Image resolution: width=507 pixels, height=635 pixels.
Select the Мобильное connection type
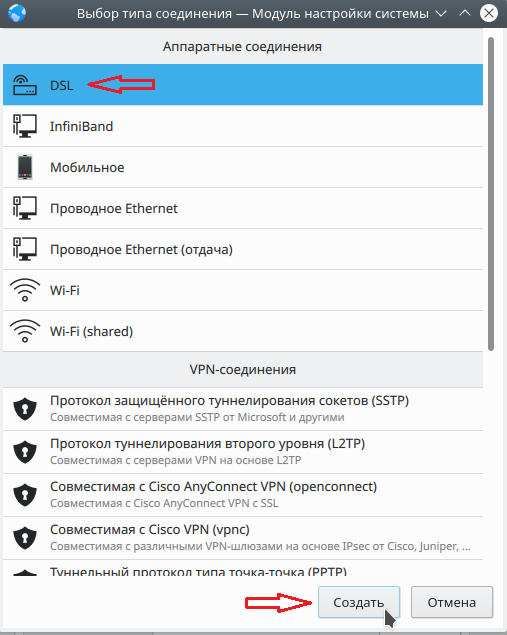243,167
